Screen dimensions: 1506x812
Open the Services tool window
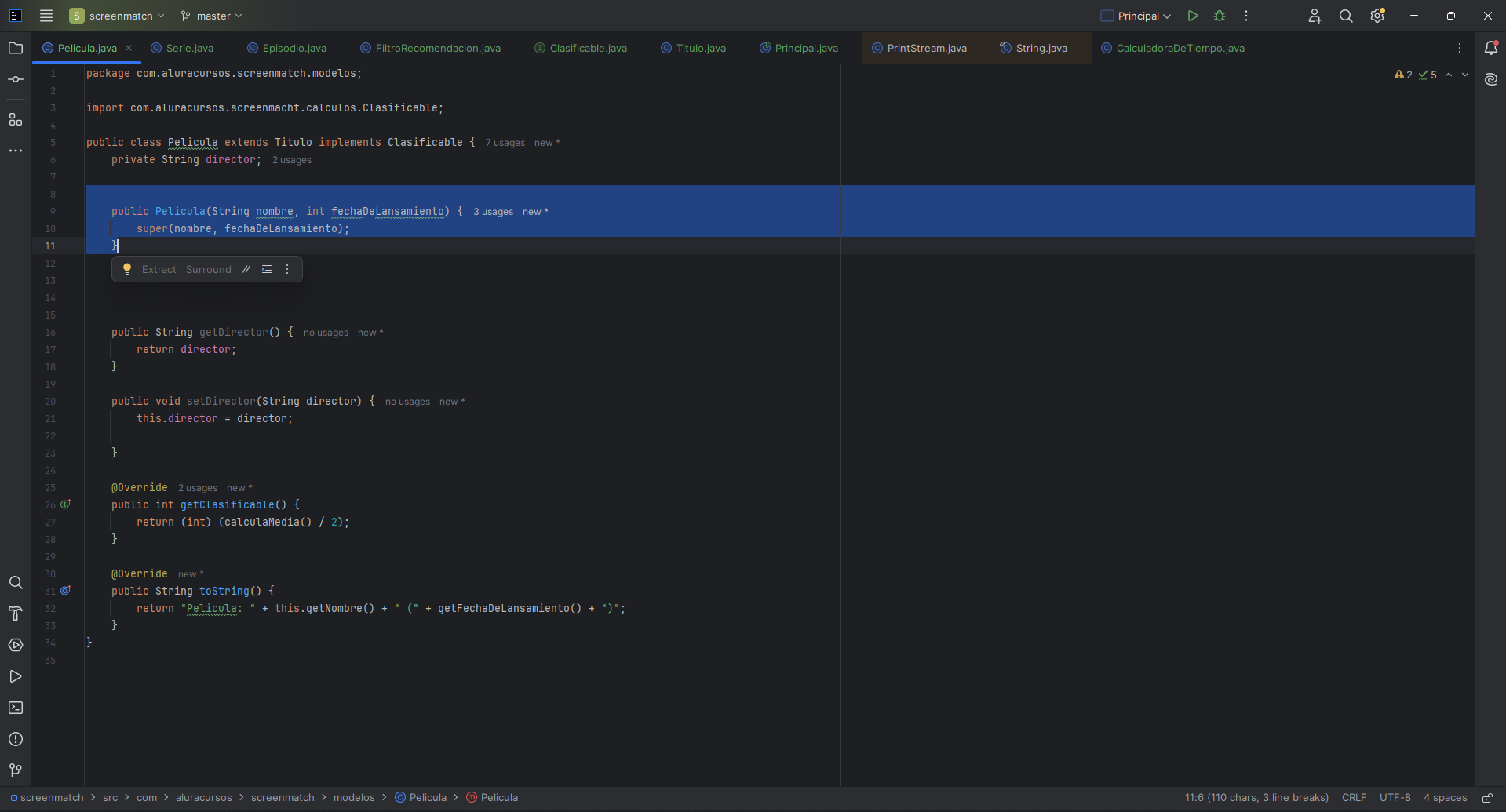[16, 645]
